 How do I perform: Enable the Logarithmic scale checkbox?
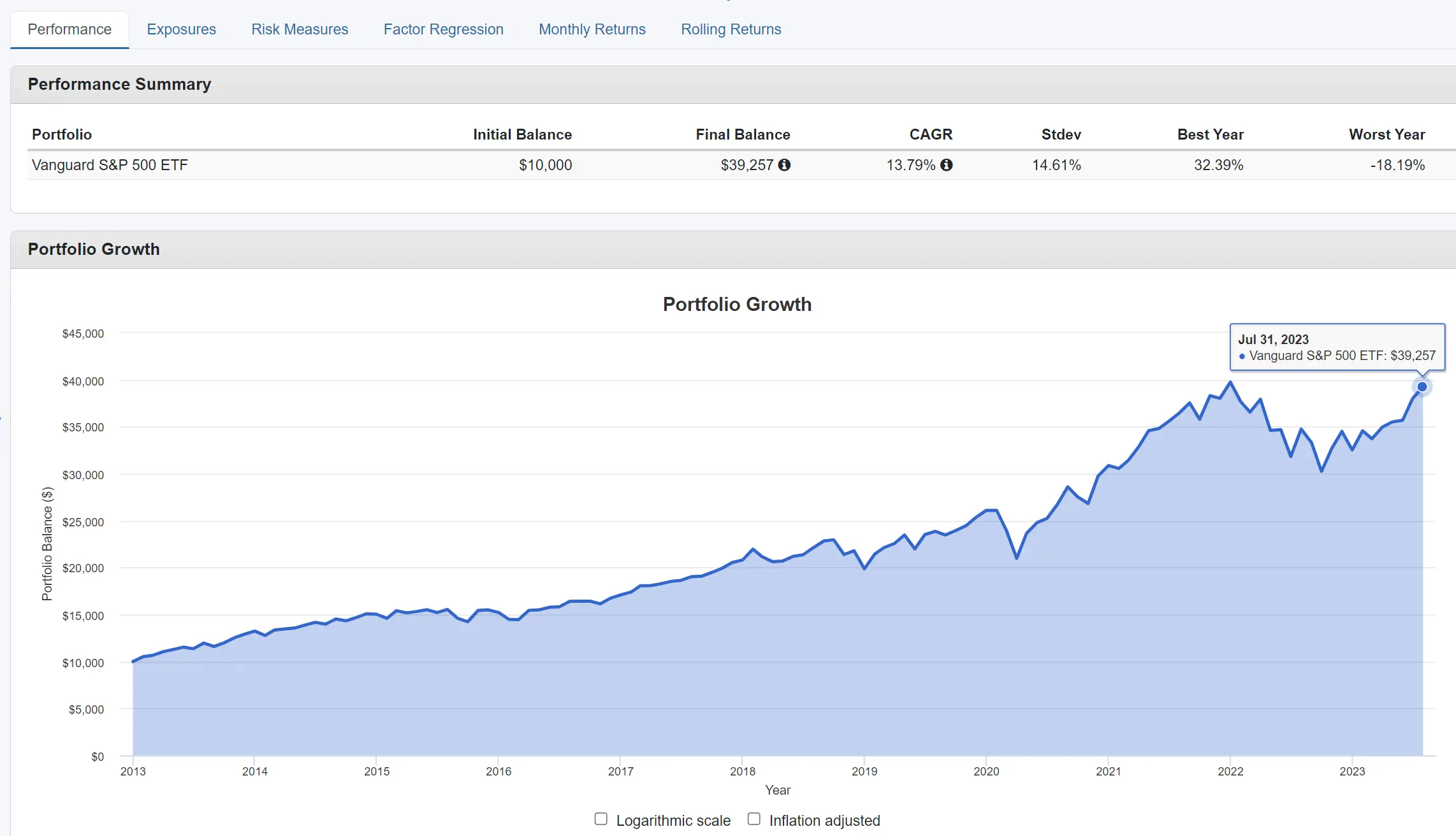[x=601, y=819]
